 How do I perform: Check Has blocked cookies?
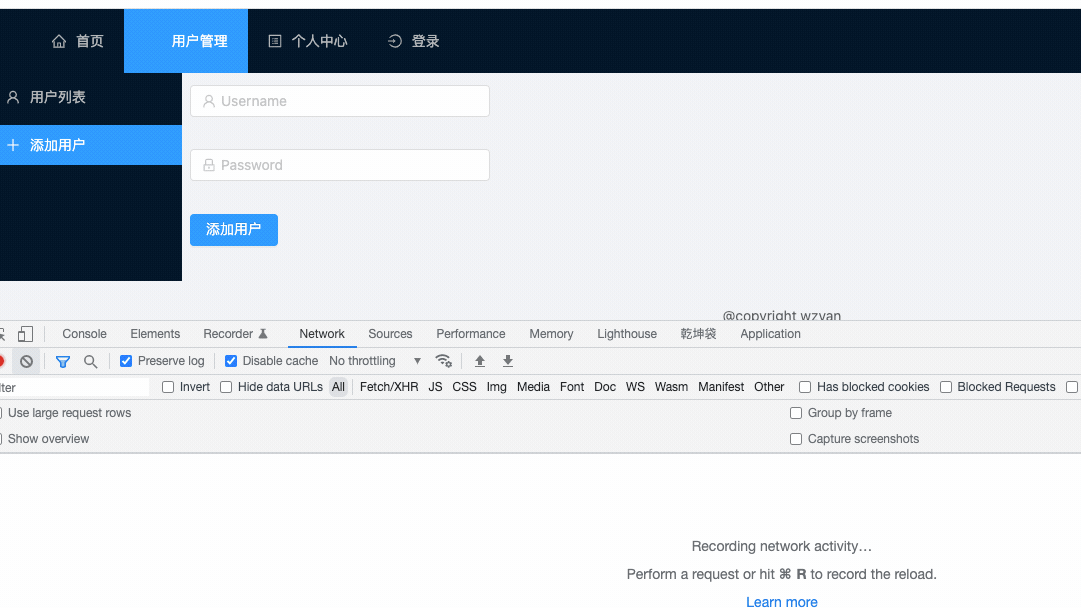[805, 387]
